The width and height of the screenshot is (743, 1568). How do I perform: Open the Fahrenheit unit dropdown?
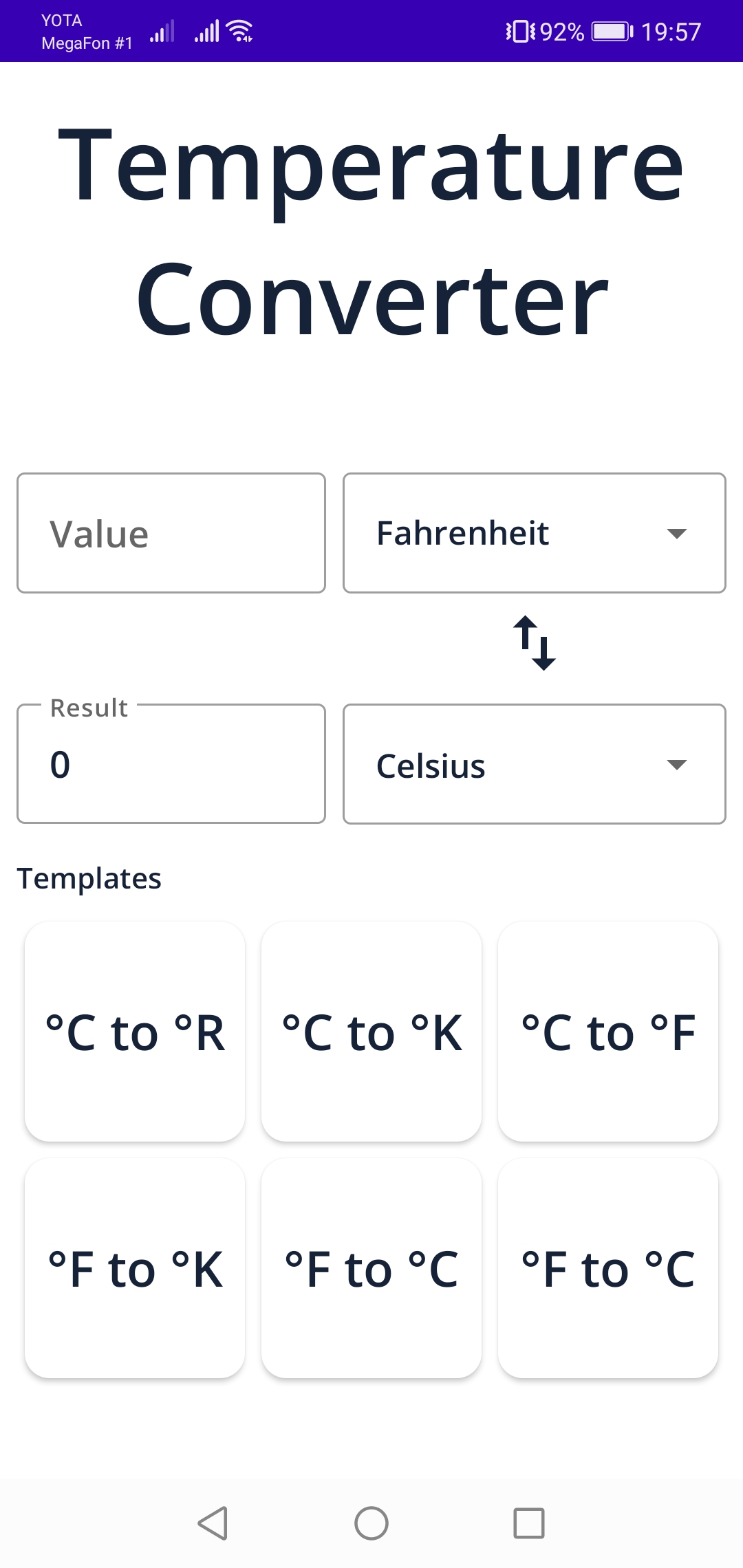(535, 532)
